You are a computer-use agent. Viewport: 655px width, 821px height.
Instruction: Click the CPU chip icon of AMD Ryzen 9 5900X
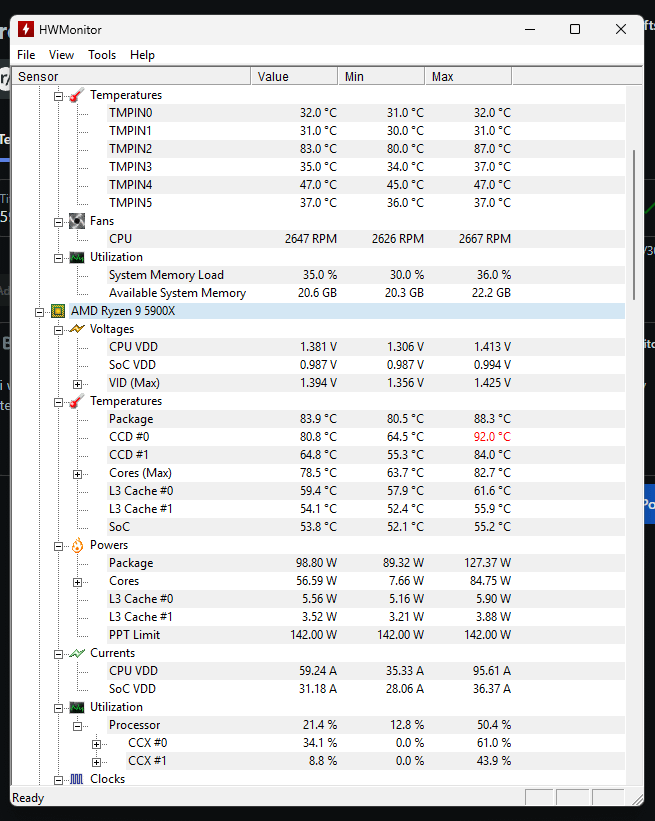point(58,311)
